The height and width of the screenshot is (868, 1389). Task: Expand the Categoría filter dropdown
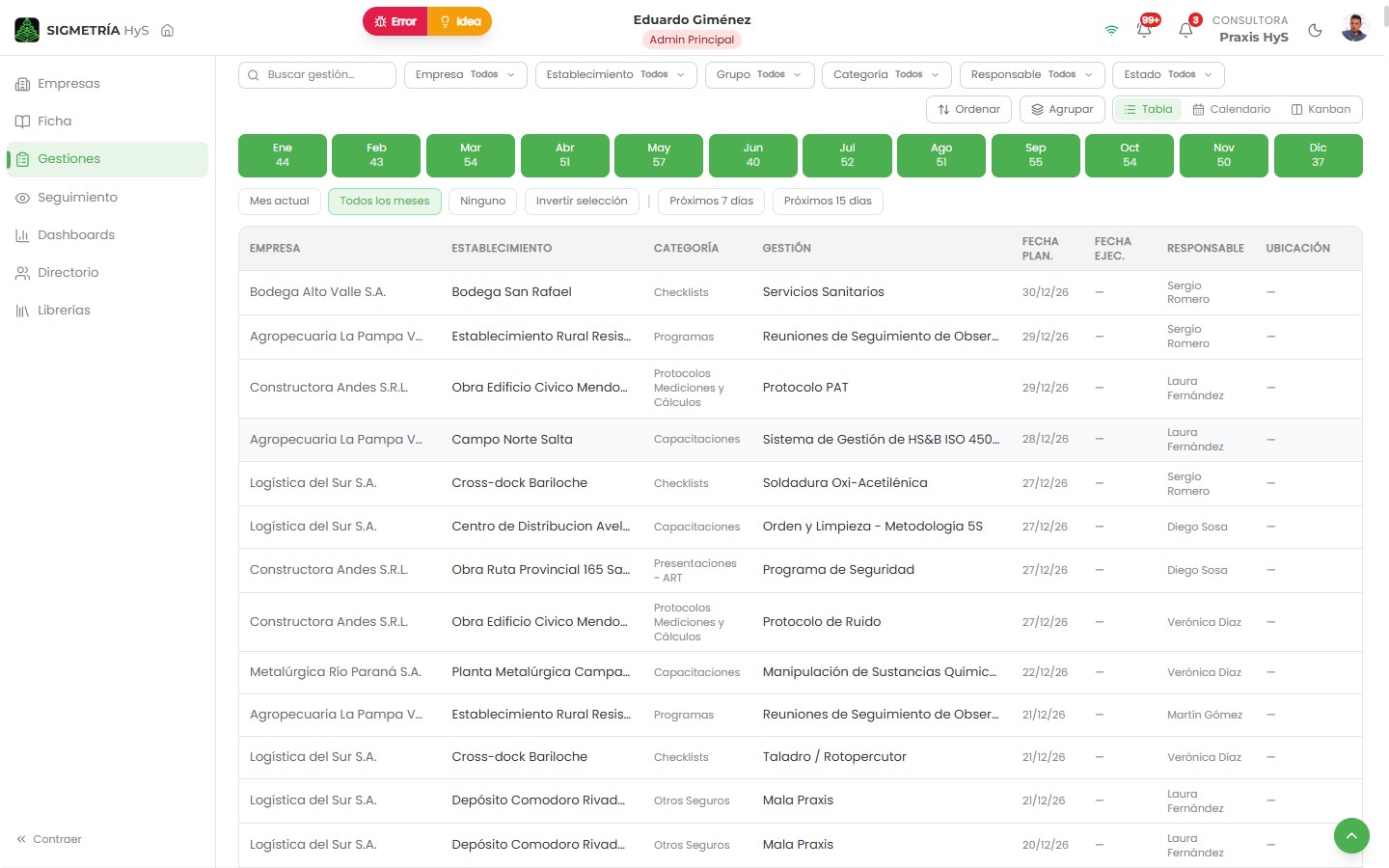tap(887, 75)
